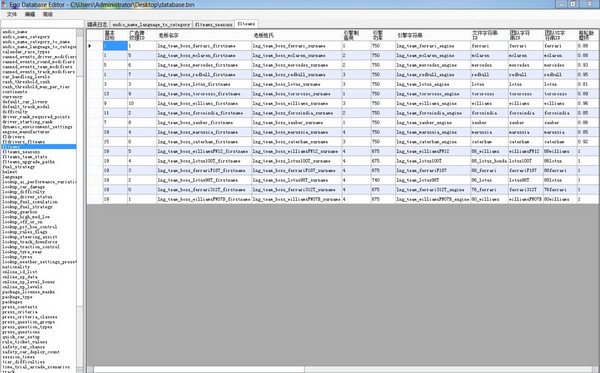
Task: Select f1drivers in the table list
Action: coord(13,137)
